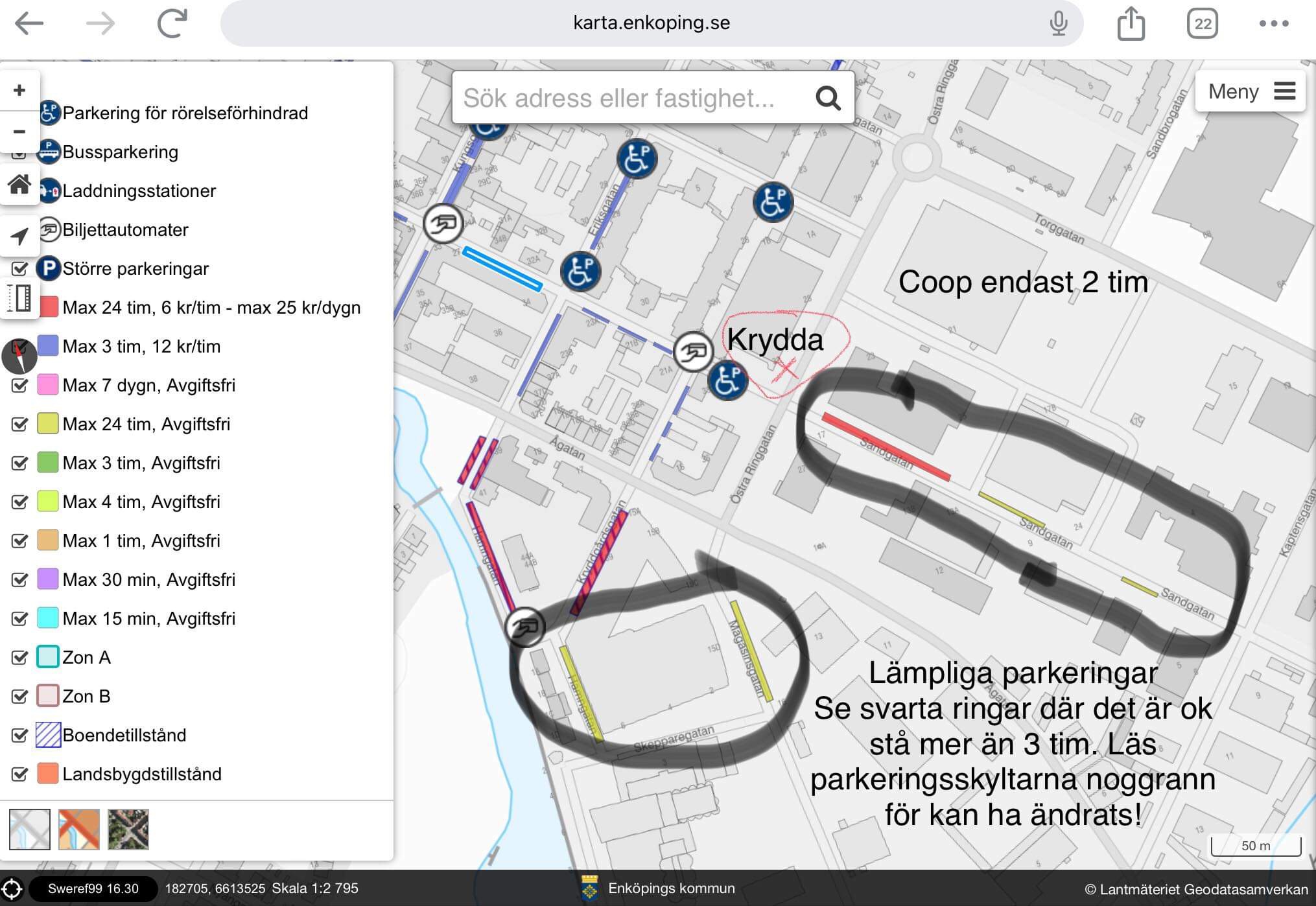
Task: Activate the geolocation arrow icon
Action: pos(19,236)
